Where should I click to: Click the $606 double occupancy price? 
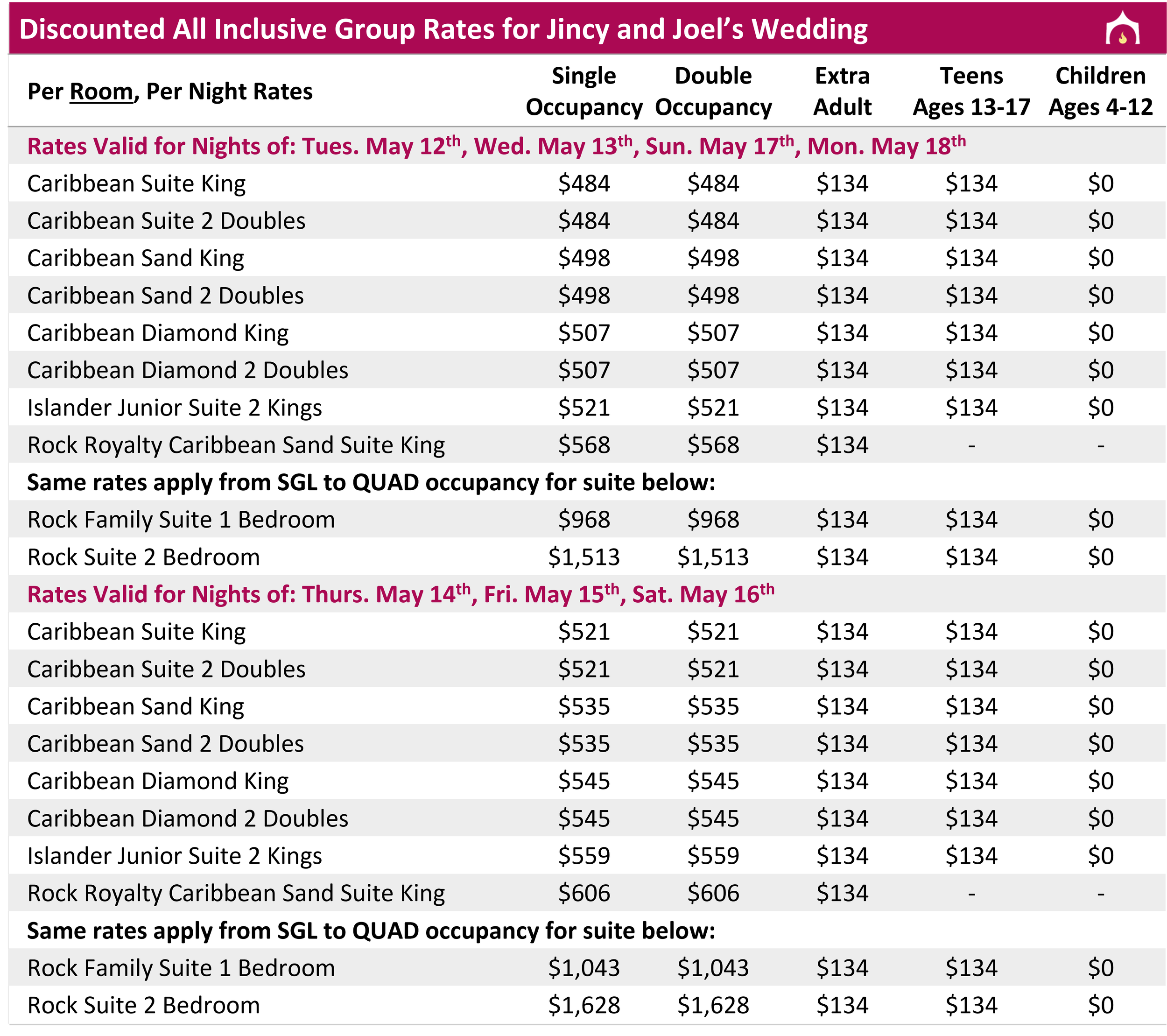coord(713,893)
